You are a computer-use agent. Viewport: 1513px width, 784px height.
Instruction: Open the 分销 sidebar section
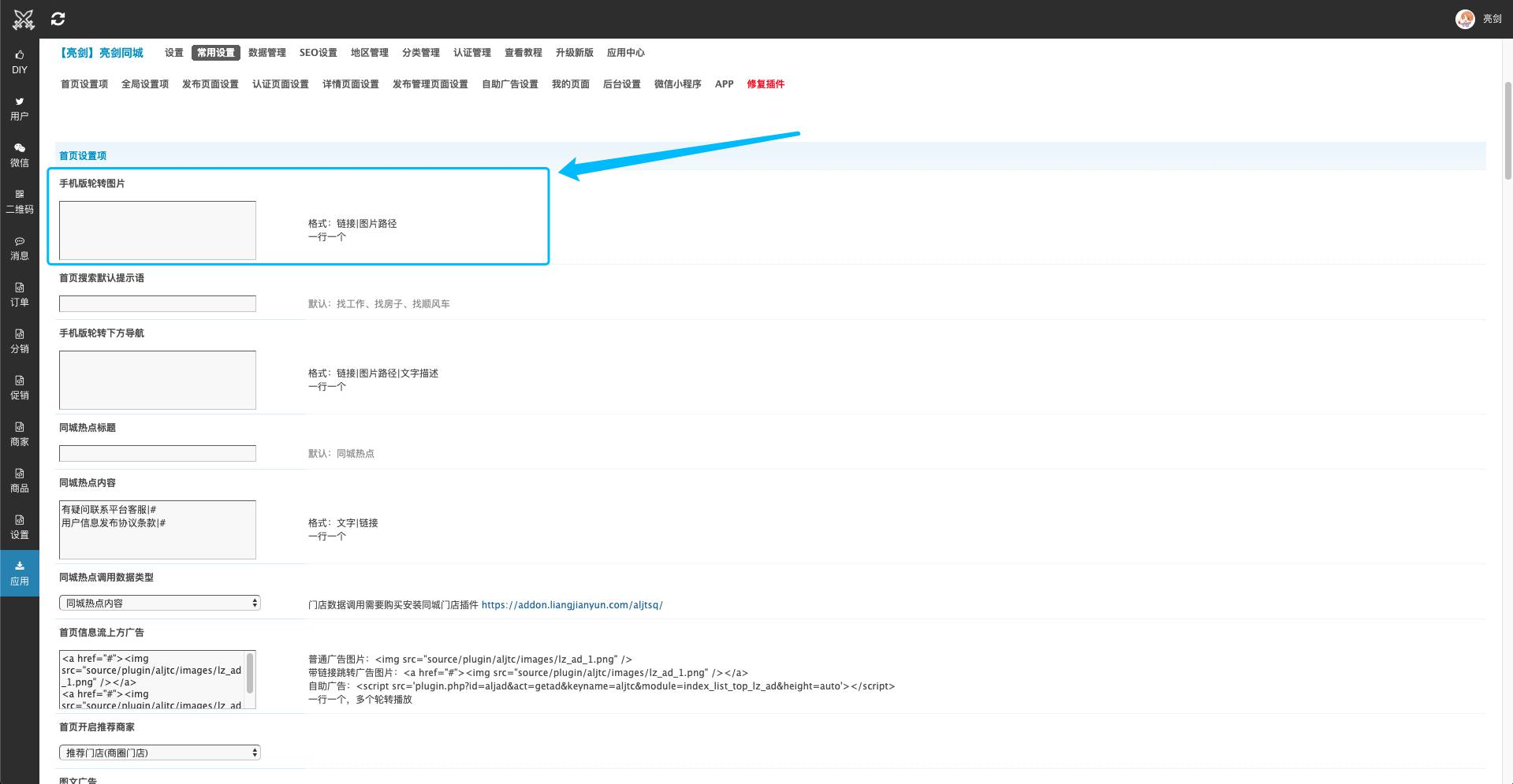pos(20,341)
